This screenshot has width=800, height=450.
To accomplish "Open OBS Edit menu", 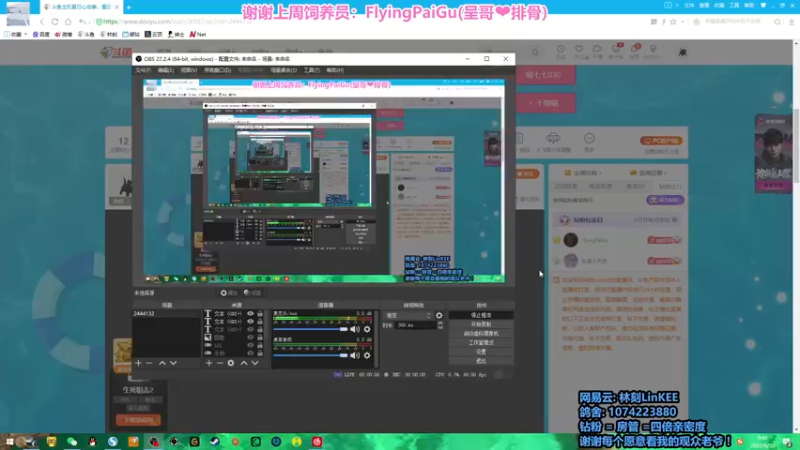I will coord(165,70).
